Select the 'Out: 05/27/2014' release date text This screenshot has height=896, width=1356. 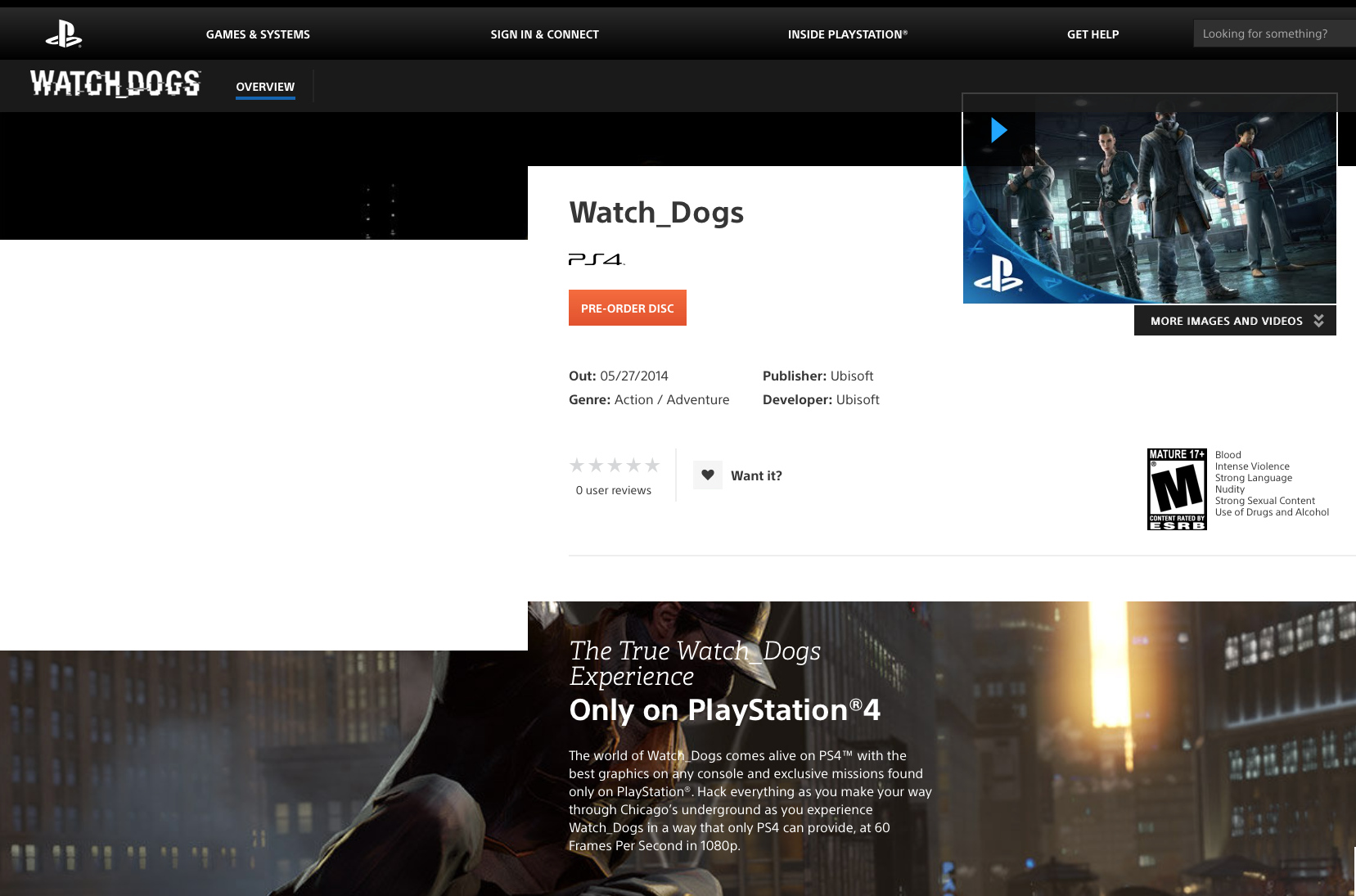point(619,376)
